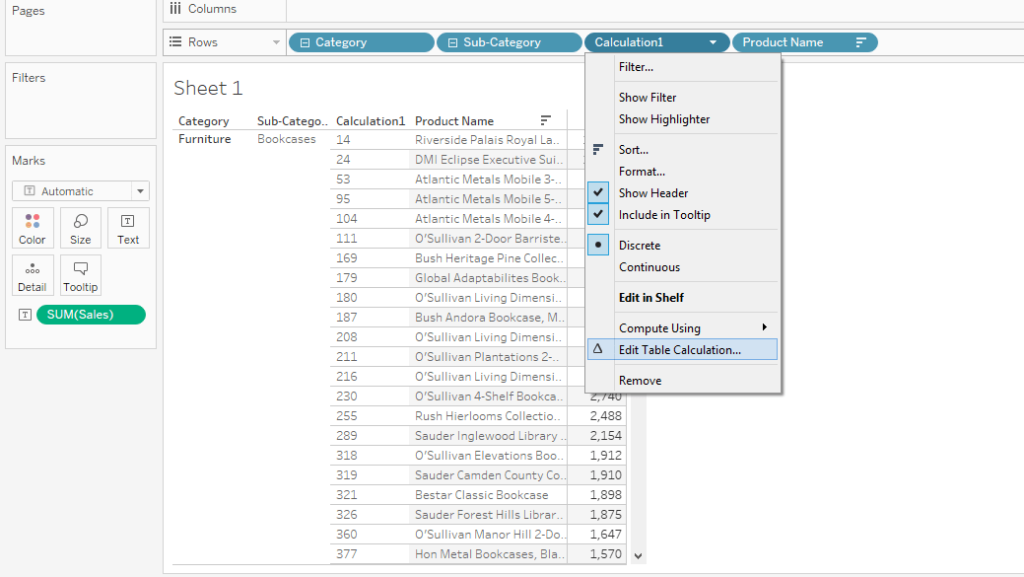Click the Category pill on Rows shelf

point(360,43)
